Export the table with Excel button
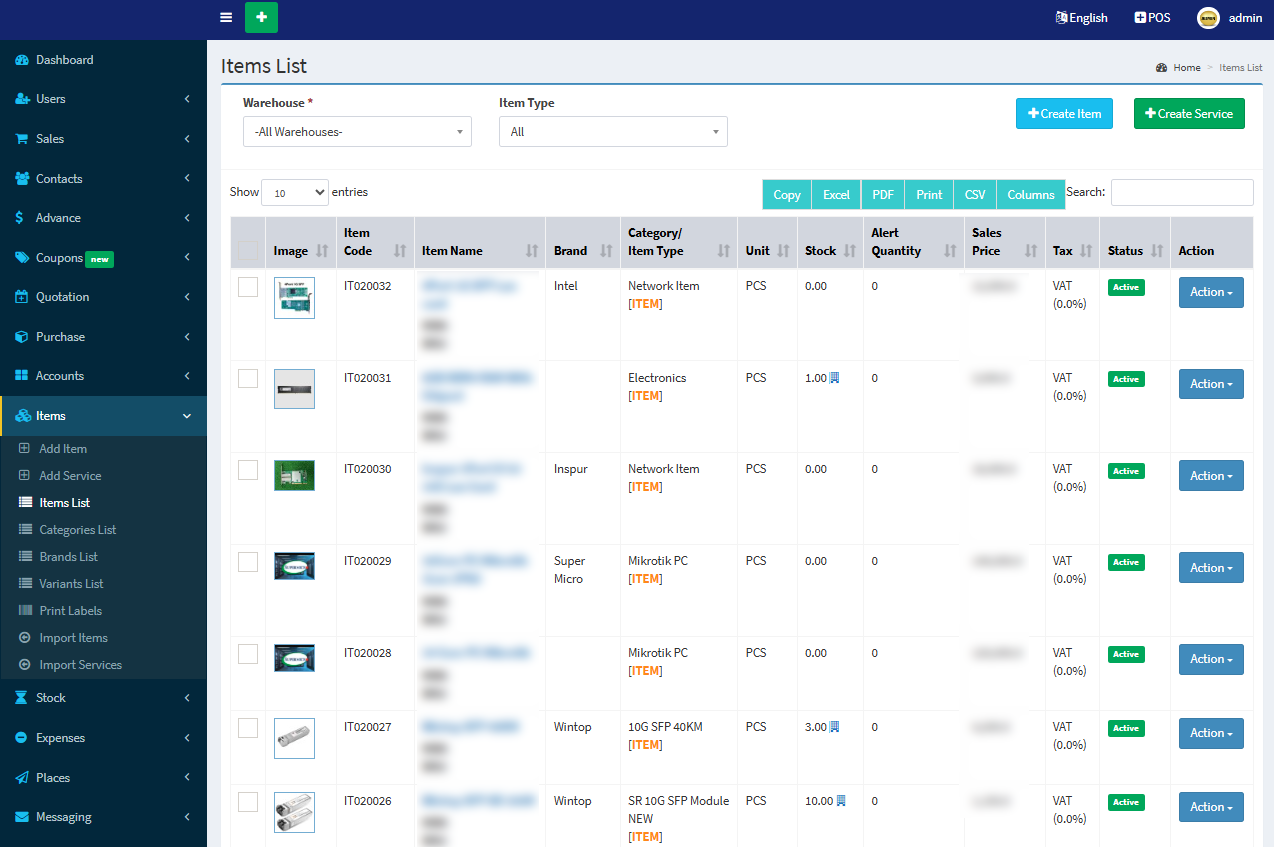This screenshot has height=847, width=1274. coord(836,195)
